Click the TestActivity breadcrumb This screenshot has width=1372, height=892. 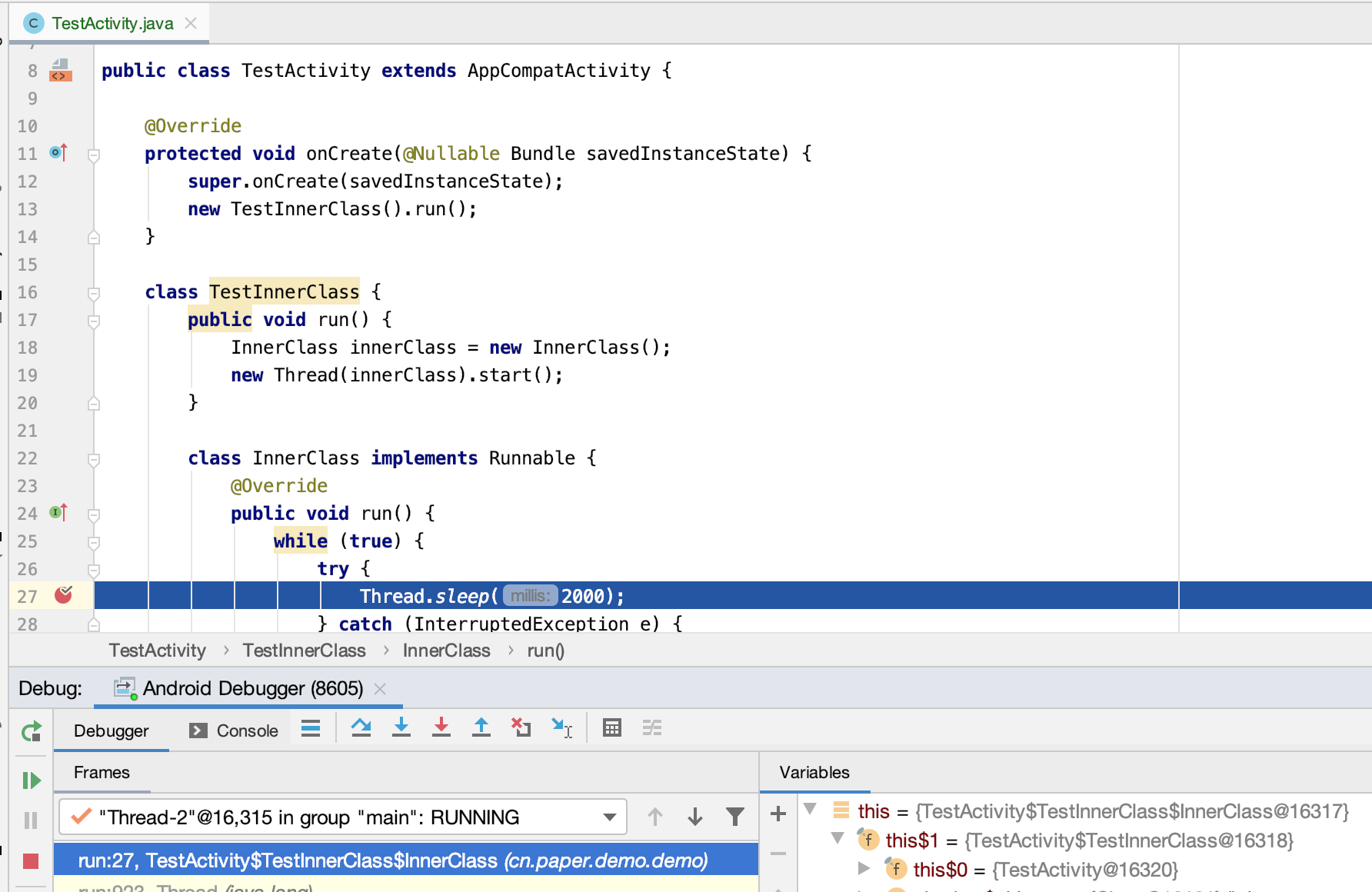click(x=158, y=651)
